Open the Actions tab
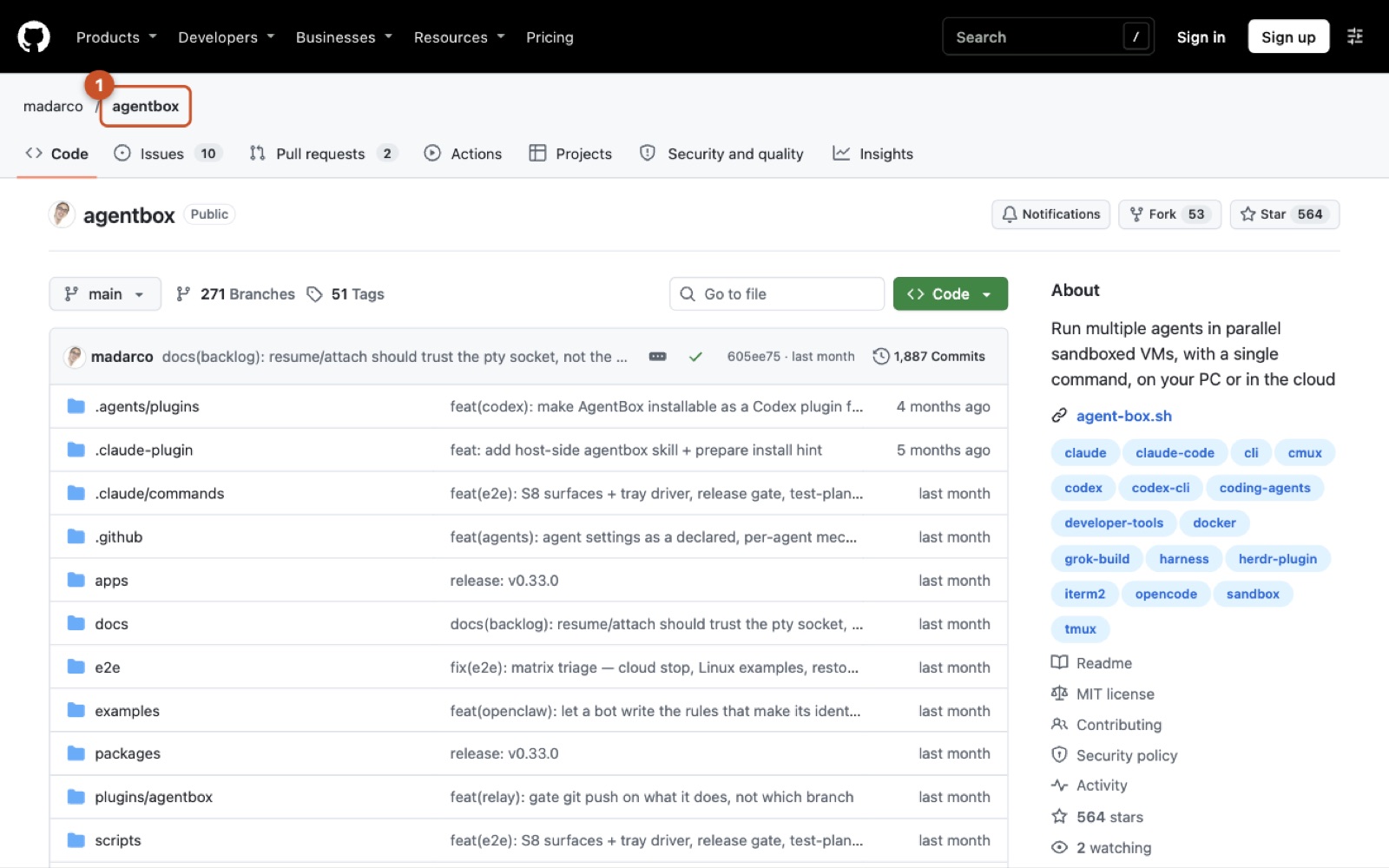Image resolution: width=1389 pixels, height=868 pixels. tap(463, 154)
